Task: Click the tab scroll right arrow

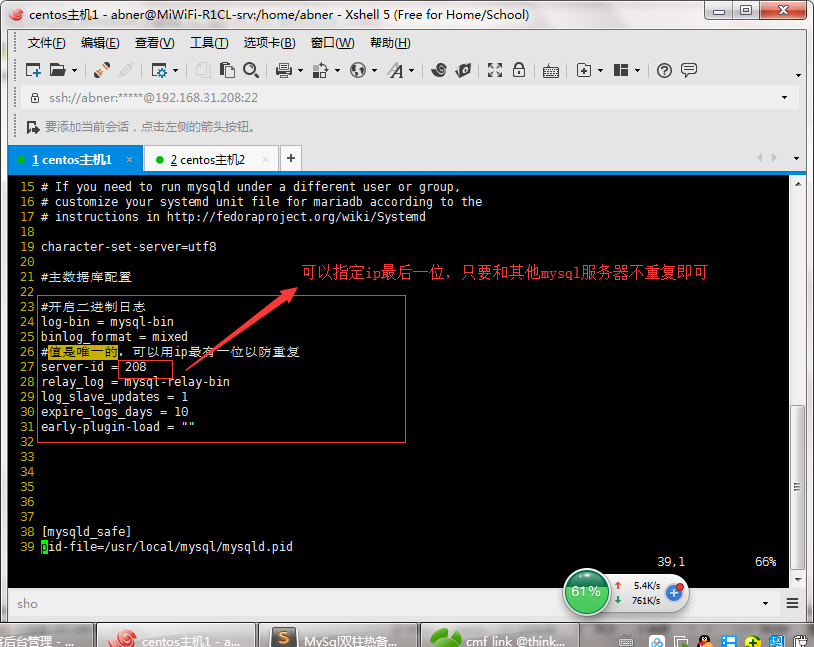Action: click(x=775, y=157)
